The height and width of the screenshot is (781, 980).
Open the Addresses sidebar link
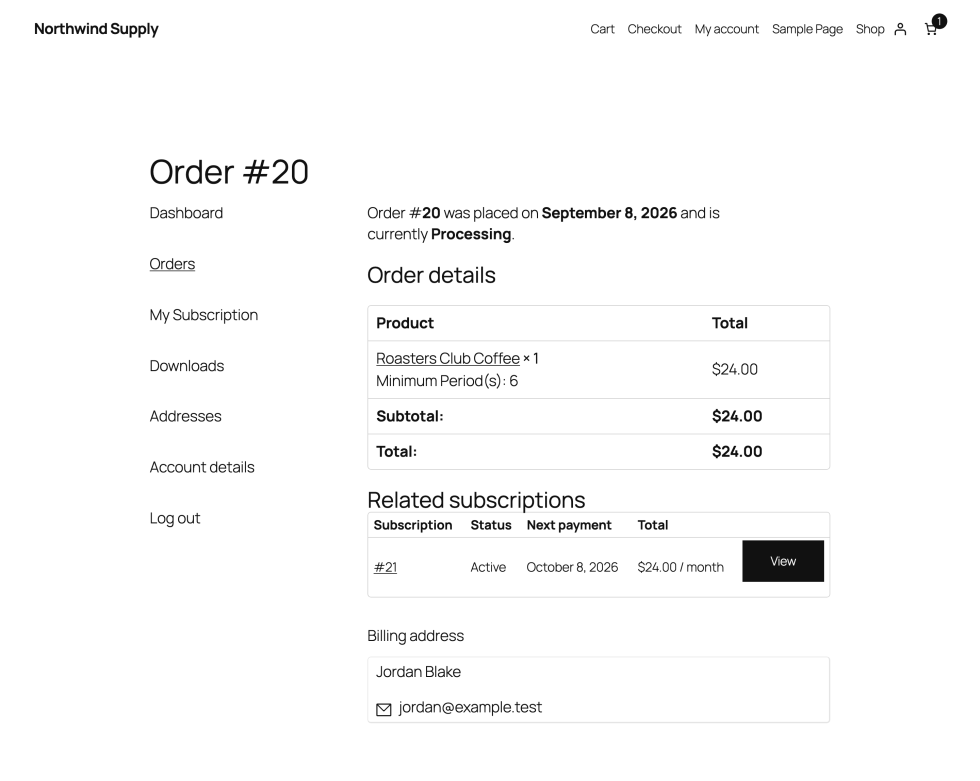pos(186,416)
